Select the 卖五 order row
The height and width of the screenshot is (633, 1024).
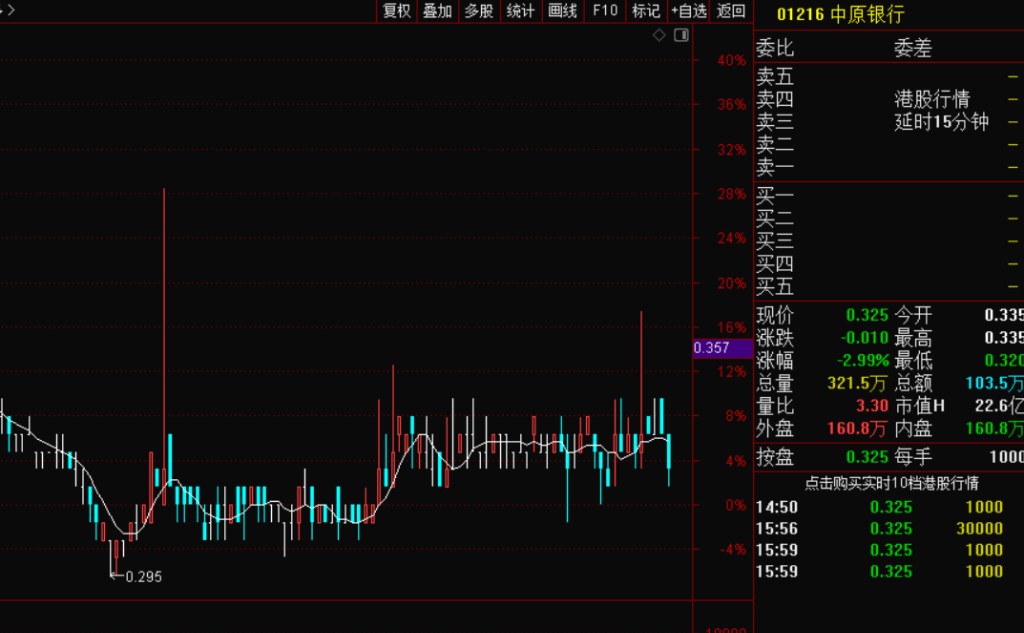(x=889, y=77)
